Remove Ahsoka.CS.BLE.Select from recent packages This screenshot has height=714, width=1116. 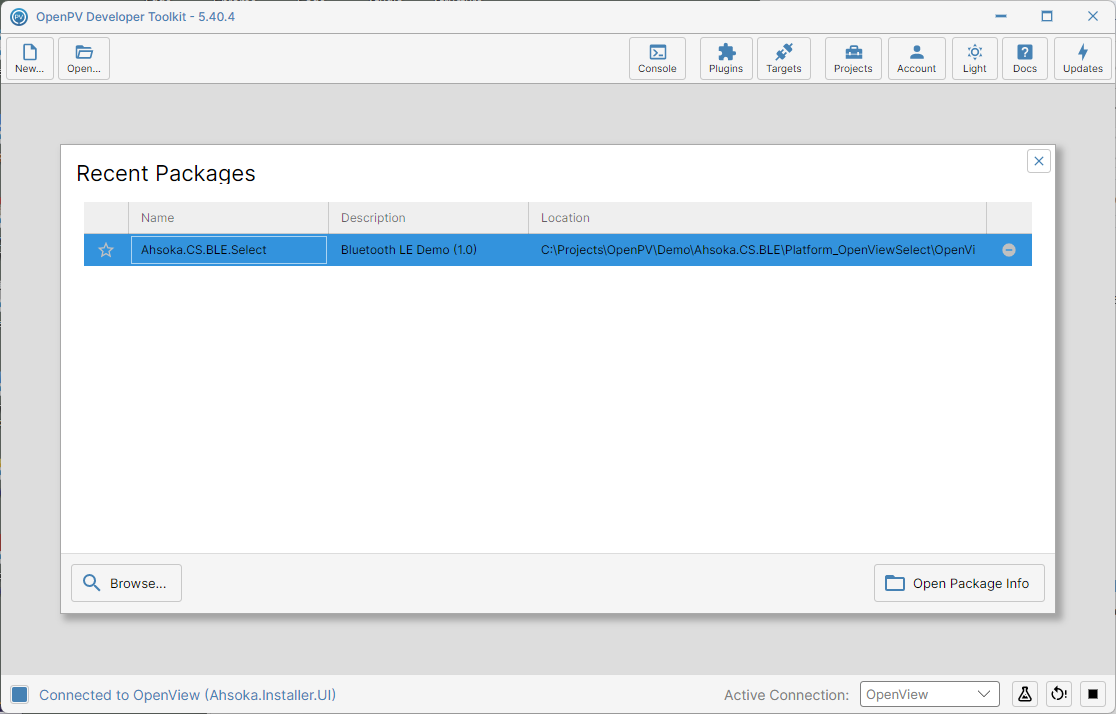pos(1009,250)
